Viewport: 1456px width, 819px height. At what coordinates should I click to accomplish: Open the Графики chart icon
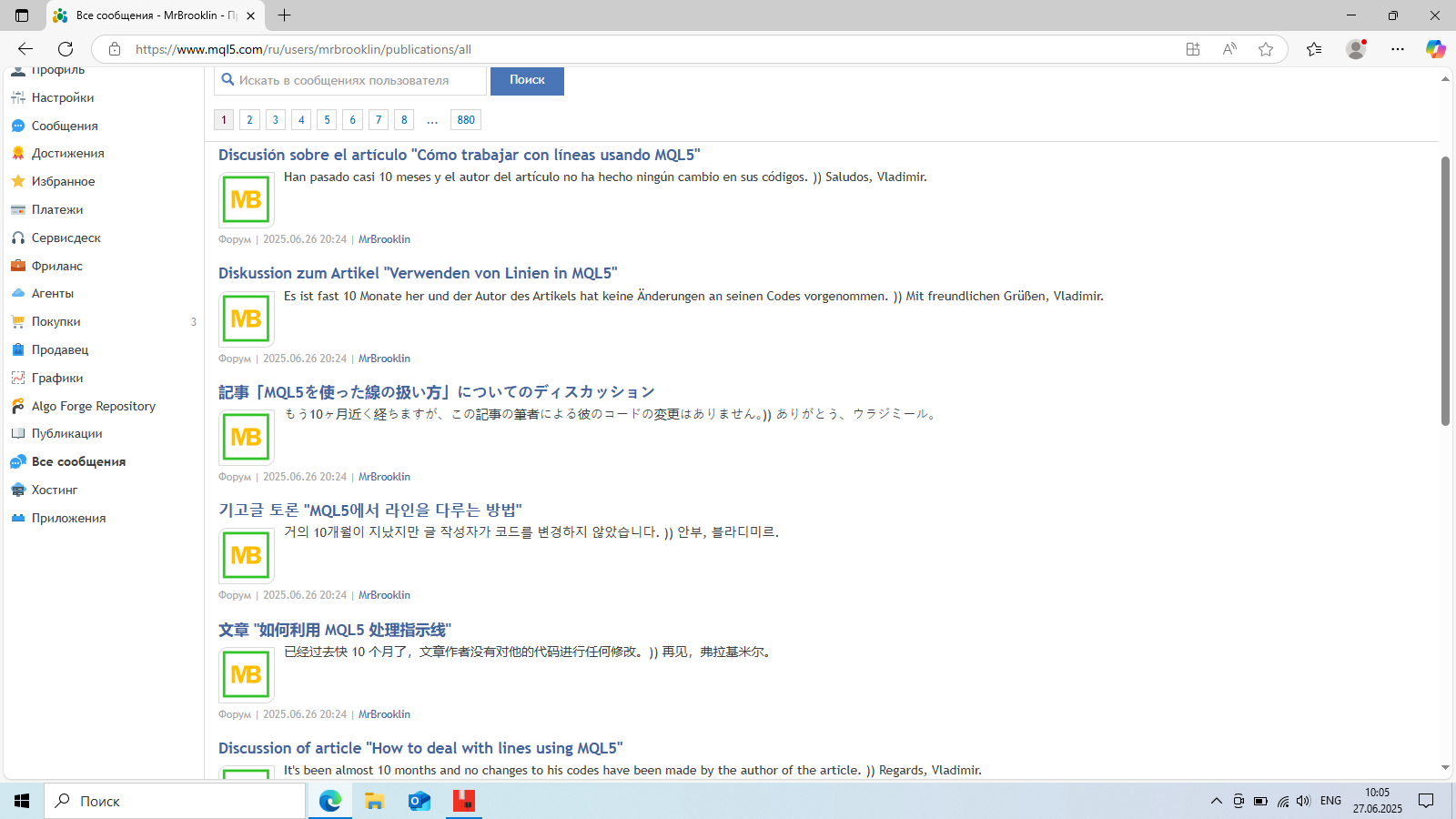click(x=18, y=378)
